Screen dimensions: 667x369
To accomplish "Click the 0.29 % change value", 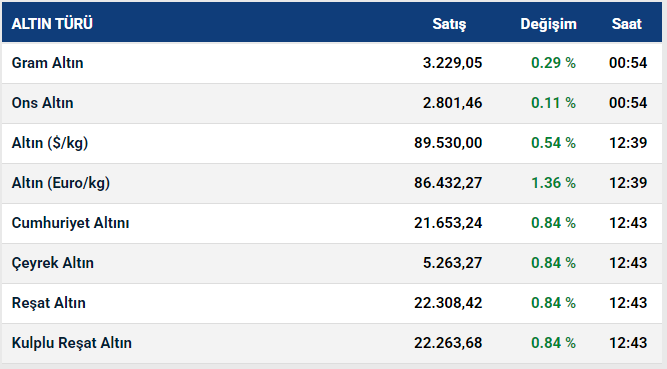I will (x=553, y=63).
